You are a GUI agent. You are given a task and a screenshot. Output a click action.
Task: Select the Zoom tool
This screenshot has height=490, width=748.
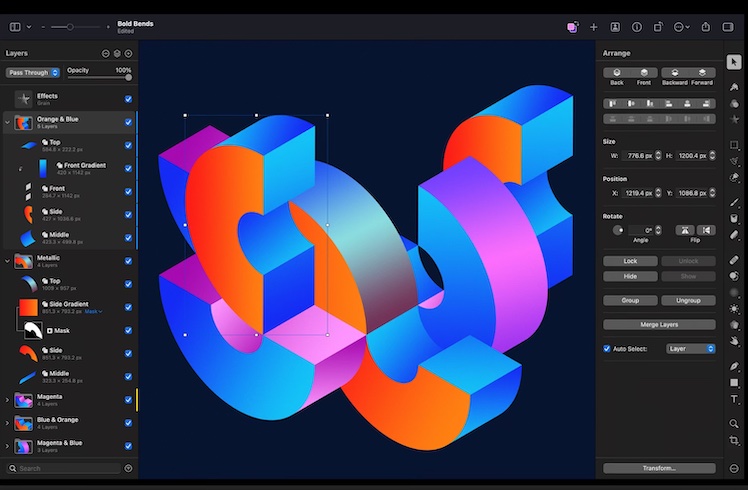click(734, 424)
